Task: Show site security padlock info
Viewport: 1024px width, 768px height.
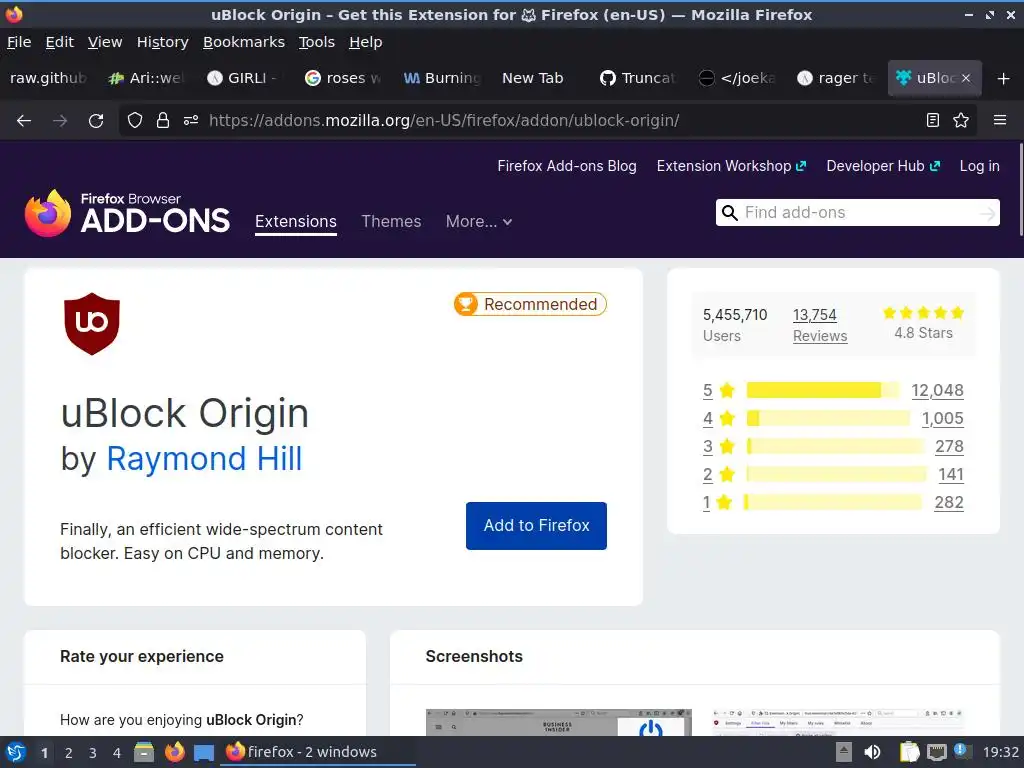Action: (x=163, y=120)
